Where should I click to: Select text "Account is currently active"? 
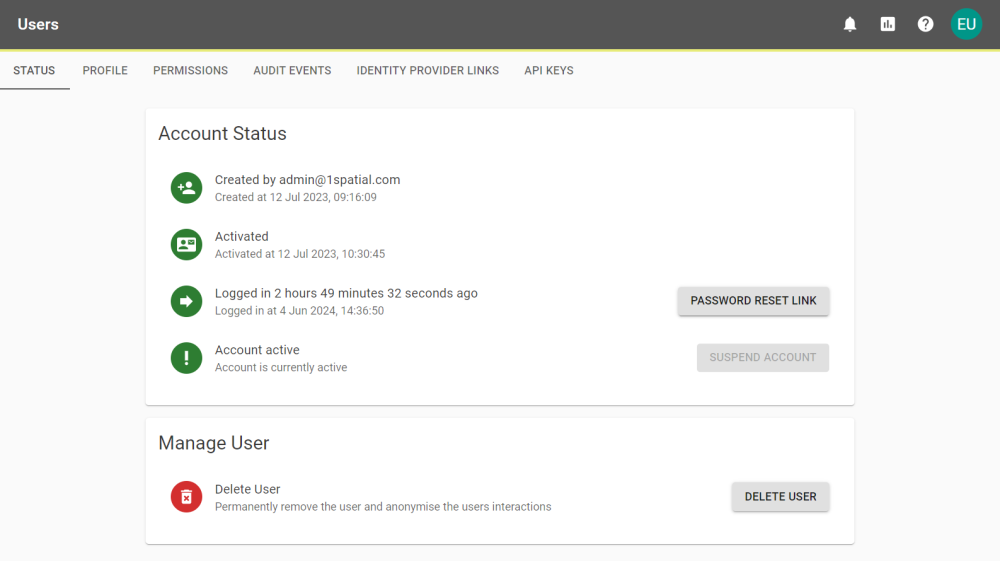click(x=281, y=368)
